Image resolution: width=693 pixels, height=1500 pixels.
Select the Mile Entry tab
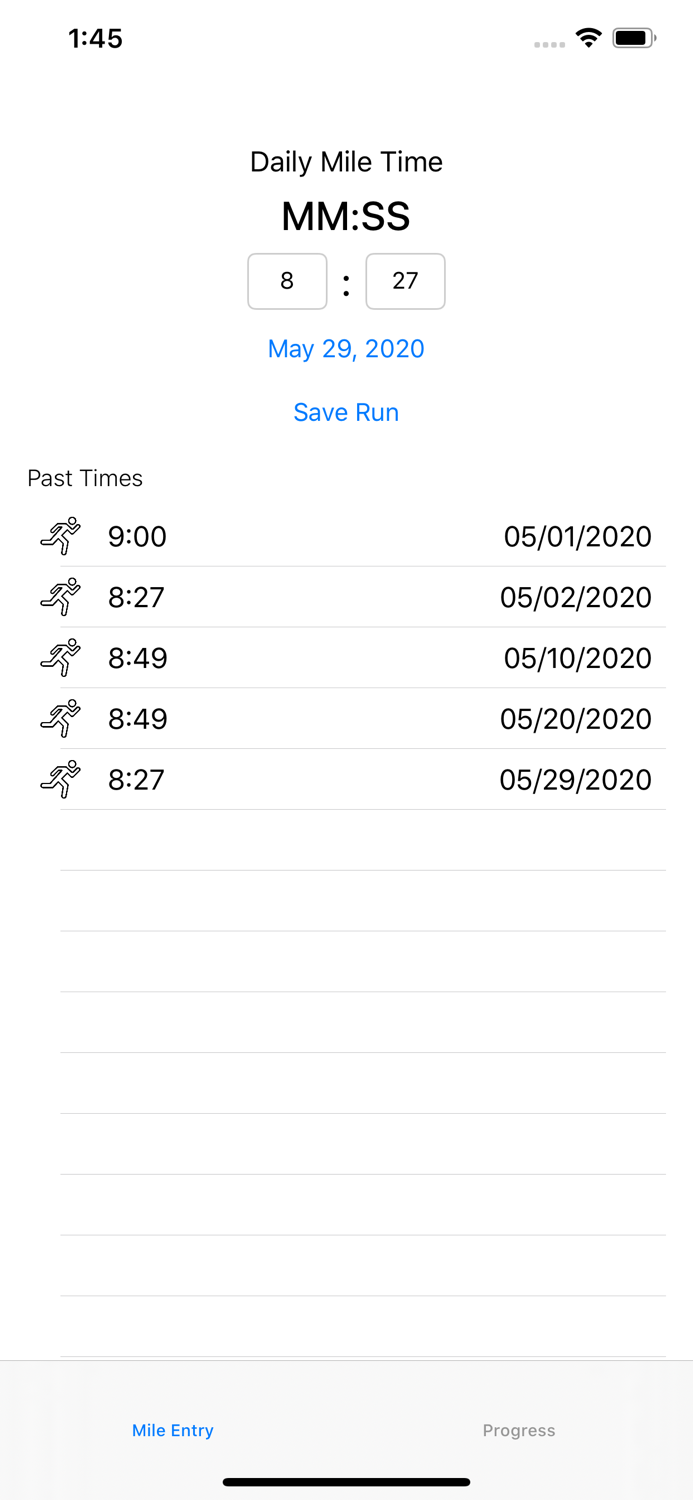[x=172, y=1430]
